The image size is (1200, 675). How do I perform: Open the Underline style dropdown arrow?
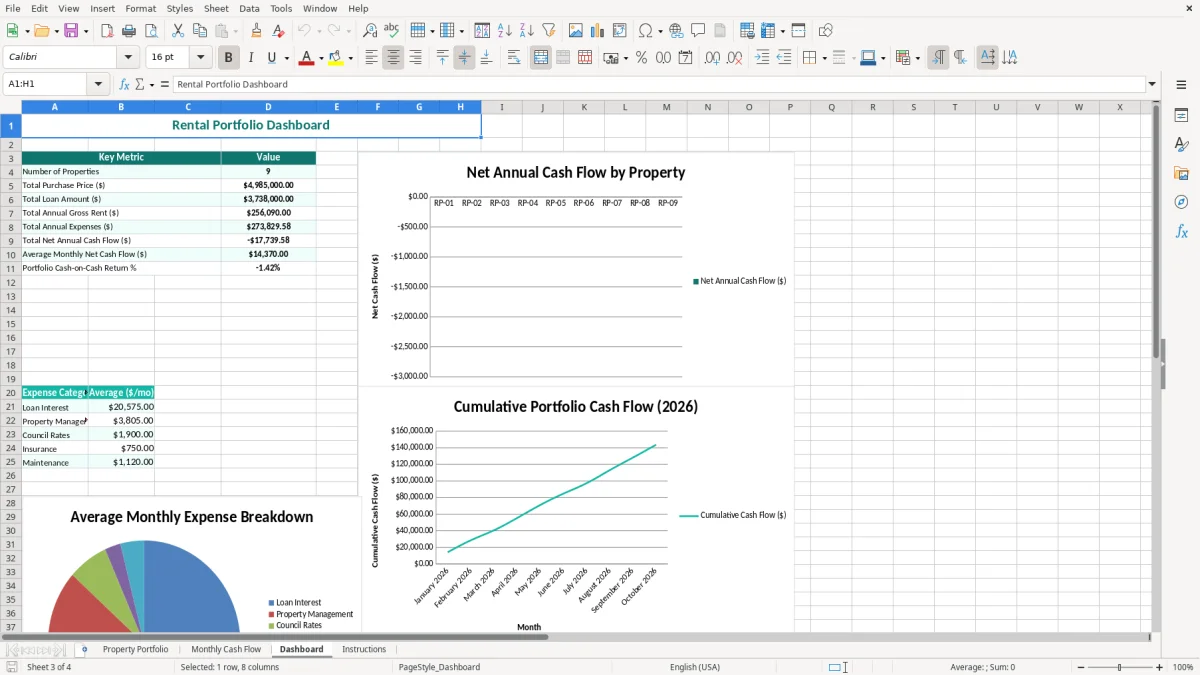[x=286, y=58]
